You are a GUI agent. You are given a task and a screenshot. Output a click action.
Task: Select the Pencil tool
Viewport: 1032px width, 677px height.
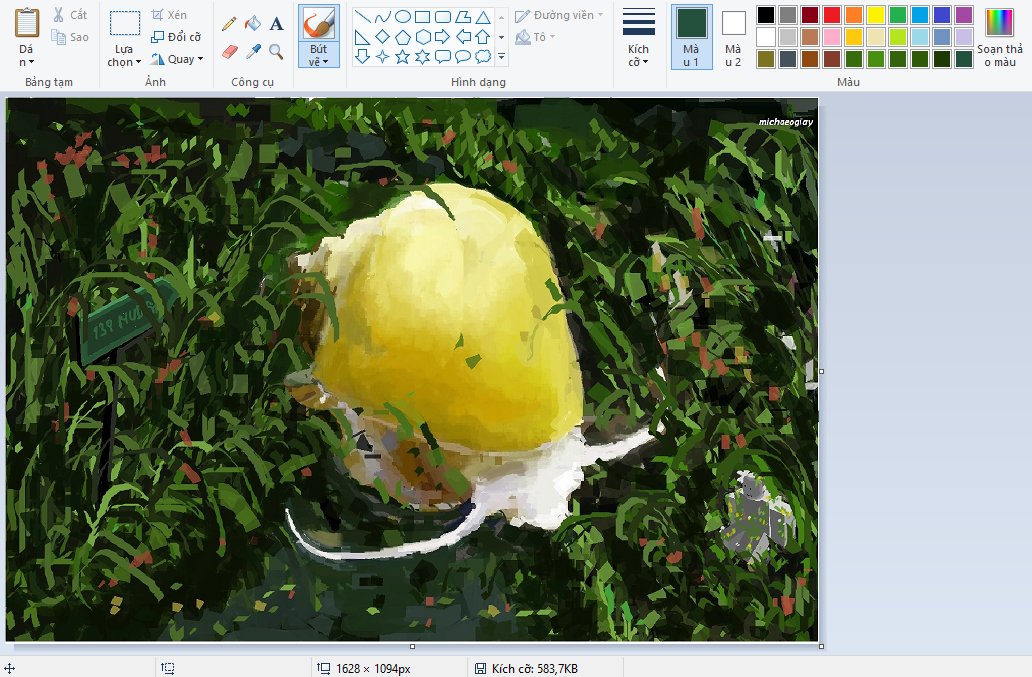coord(229,24)
